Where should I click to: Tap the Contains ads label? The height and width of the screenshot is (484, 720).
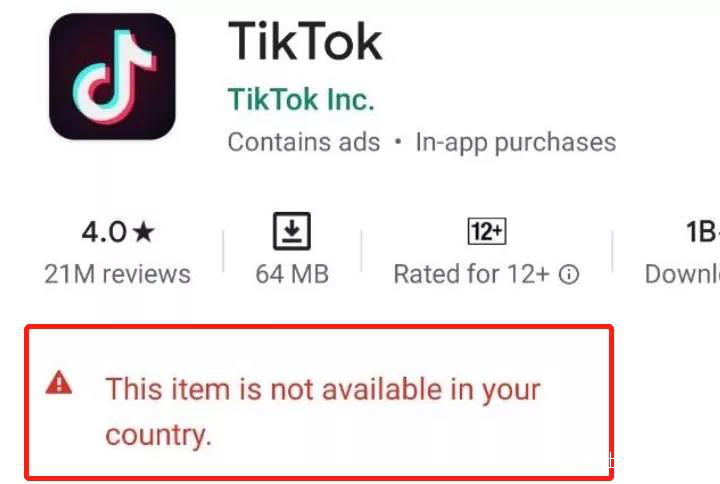tap(304, 142)
